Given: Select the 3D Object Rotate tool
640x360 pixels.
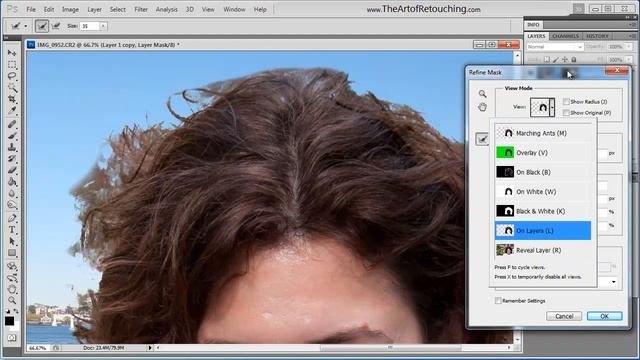Looking at the screenshot, I should tap(12, 267).
